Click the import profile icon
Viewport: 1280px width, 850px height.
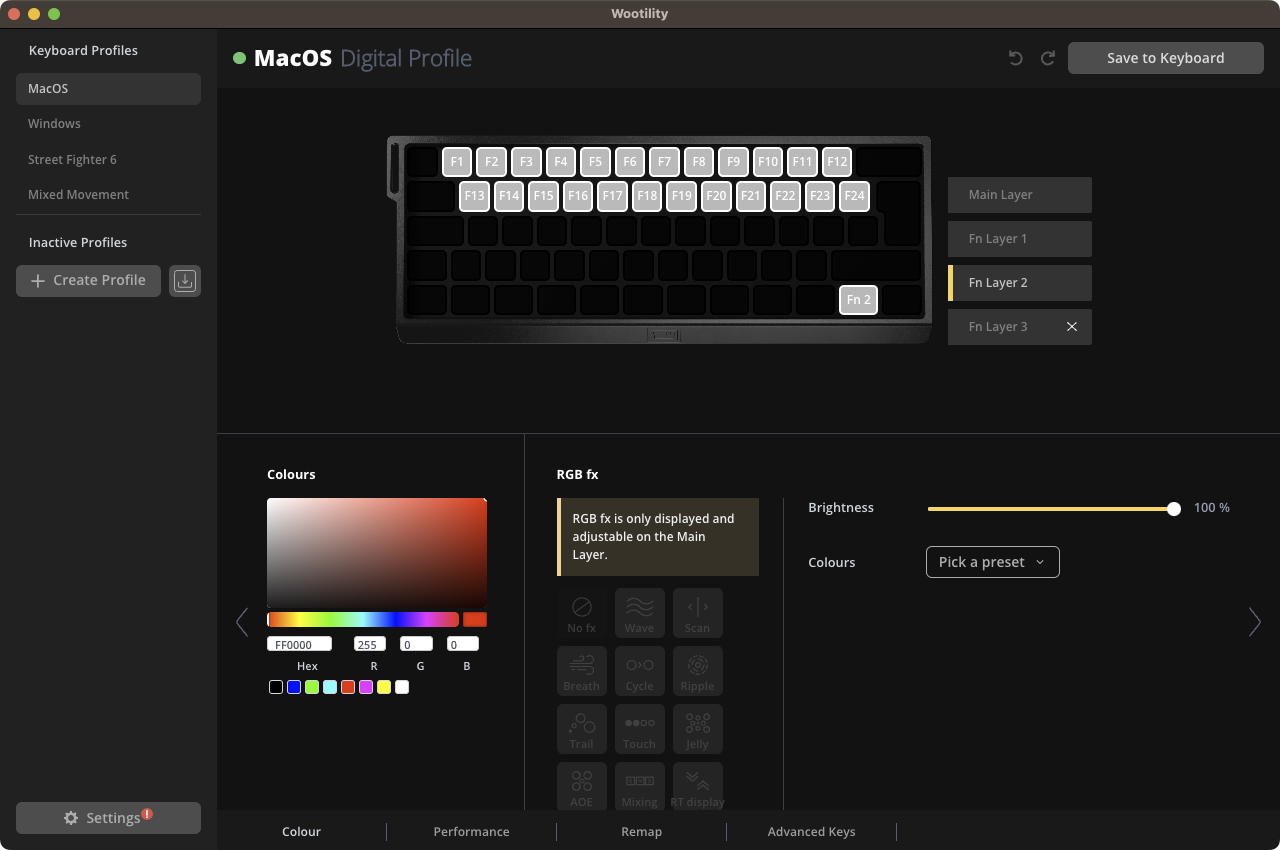tap(184, 281)
